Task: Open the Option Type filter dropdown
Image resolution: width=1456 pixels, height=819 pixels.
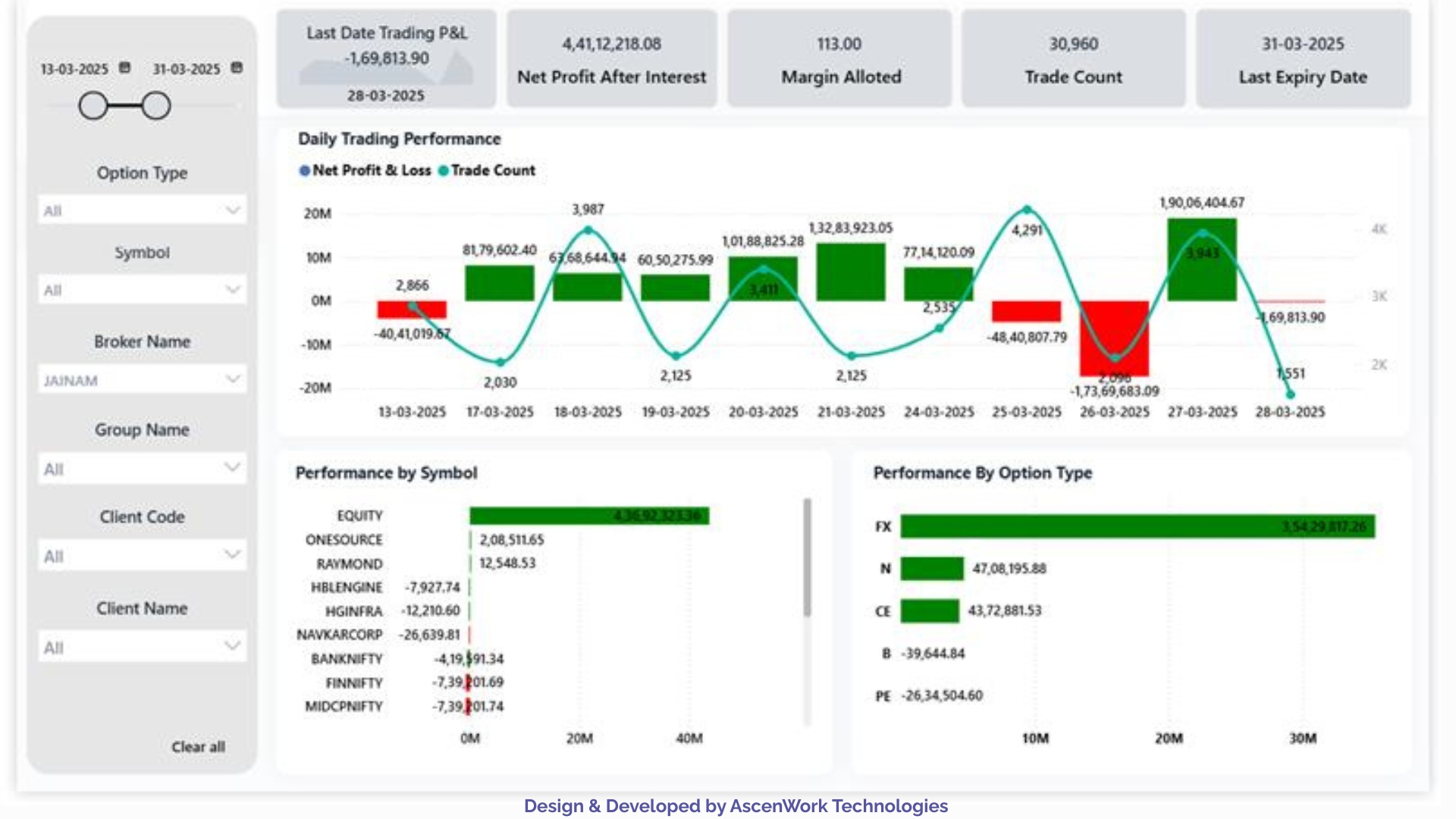Action: click(x=232, y=210)
